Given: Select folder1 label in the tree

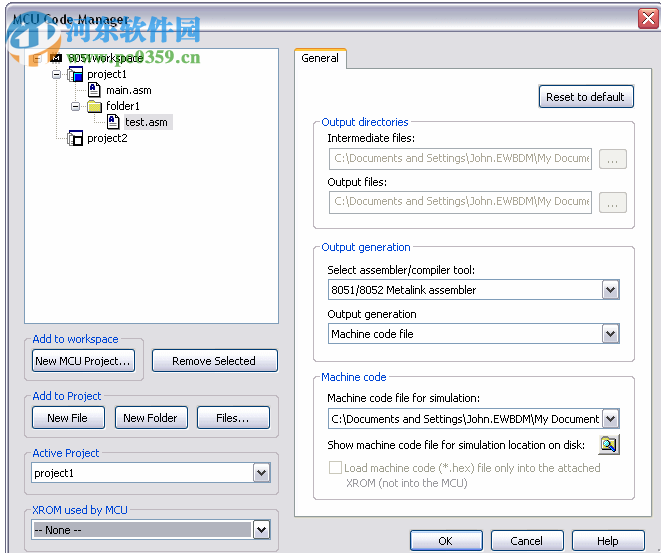Looking at the screenshot, I should point(123,106).
